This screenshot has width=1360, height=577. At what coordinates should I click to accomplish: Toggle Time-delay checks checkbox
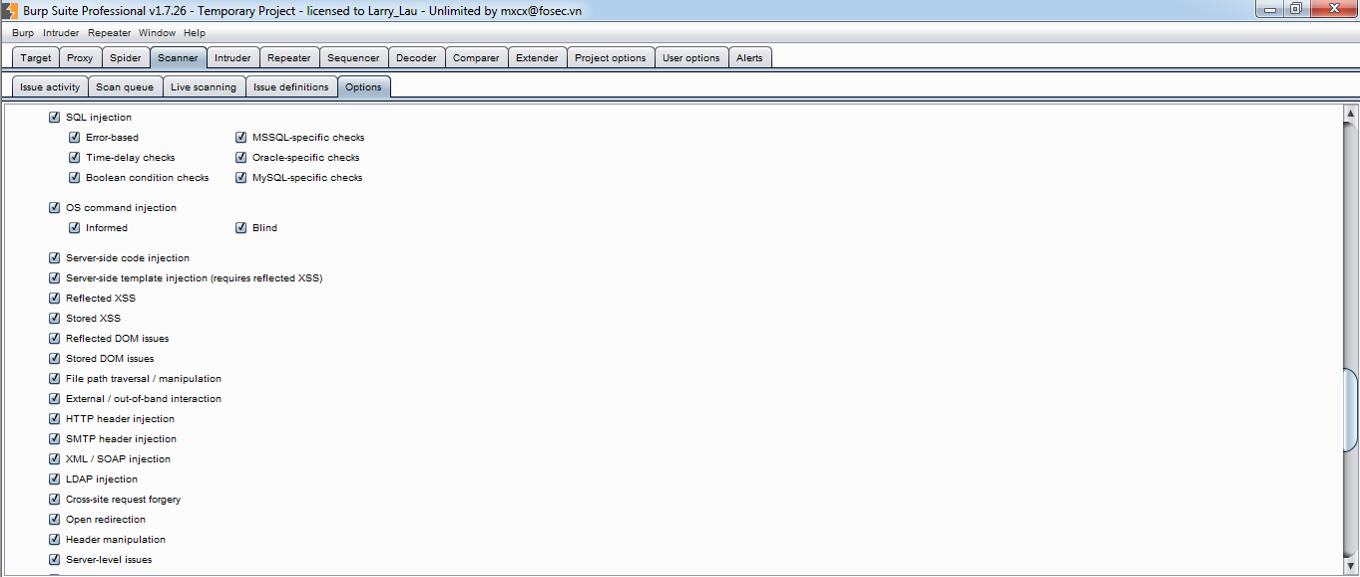tap(75, 157)
